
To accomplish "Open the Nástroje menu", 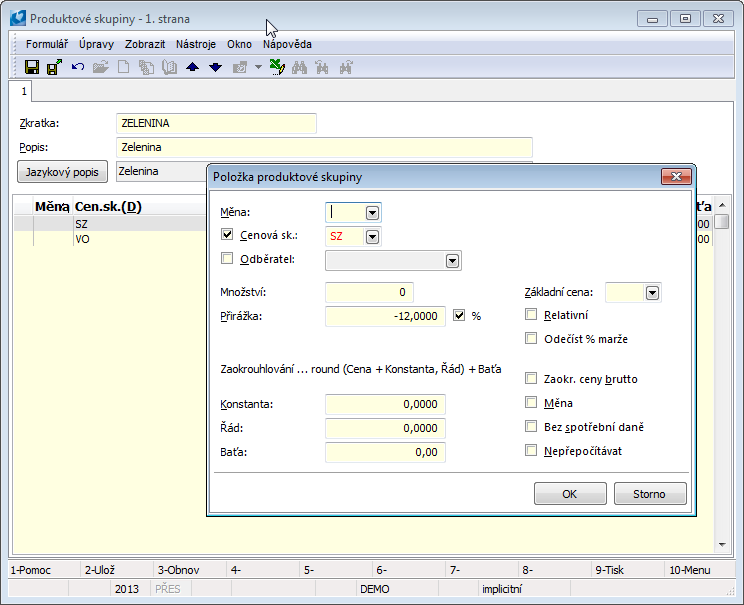I will (x=197, y=44).
